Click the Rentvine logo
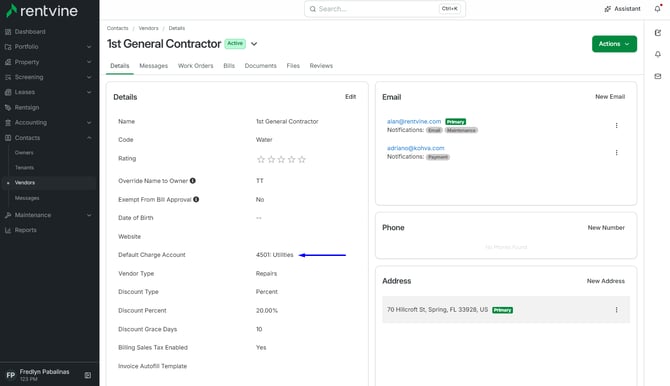This screenshot has height=386, width=670. pyautogui.click(x=42, y=11)
